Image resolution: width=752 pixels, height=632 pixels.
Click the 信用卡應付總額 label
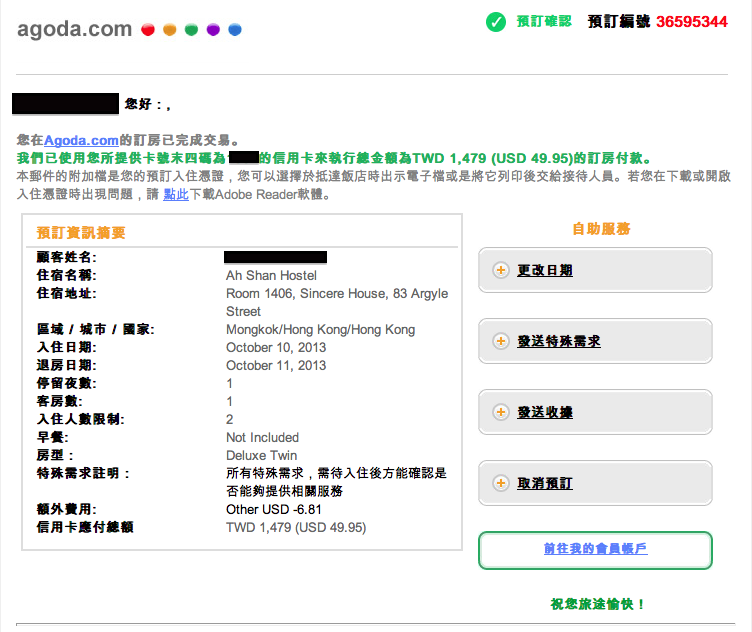pyautogui.click(x=85, y=527)
